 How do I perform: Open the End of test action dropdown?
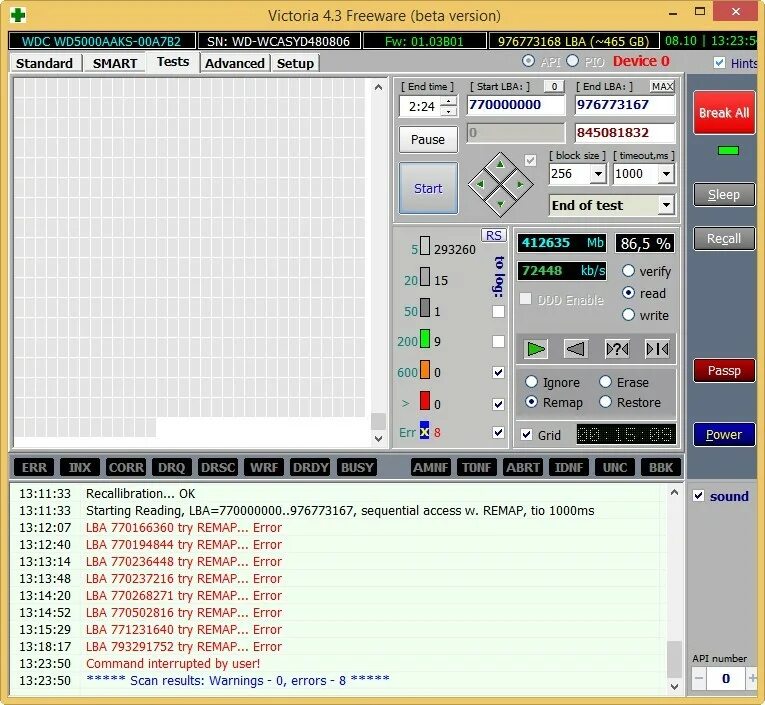pos(666,205)
